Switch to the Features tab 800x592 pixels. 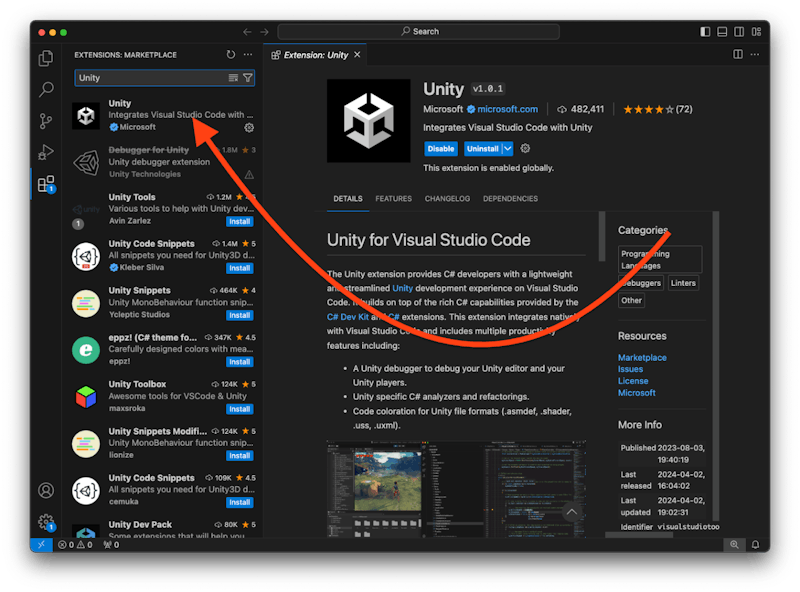tap(393, 199)
